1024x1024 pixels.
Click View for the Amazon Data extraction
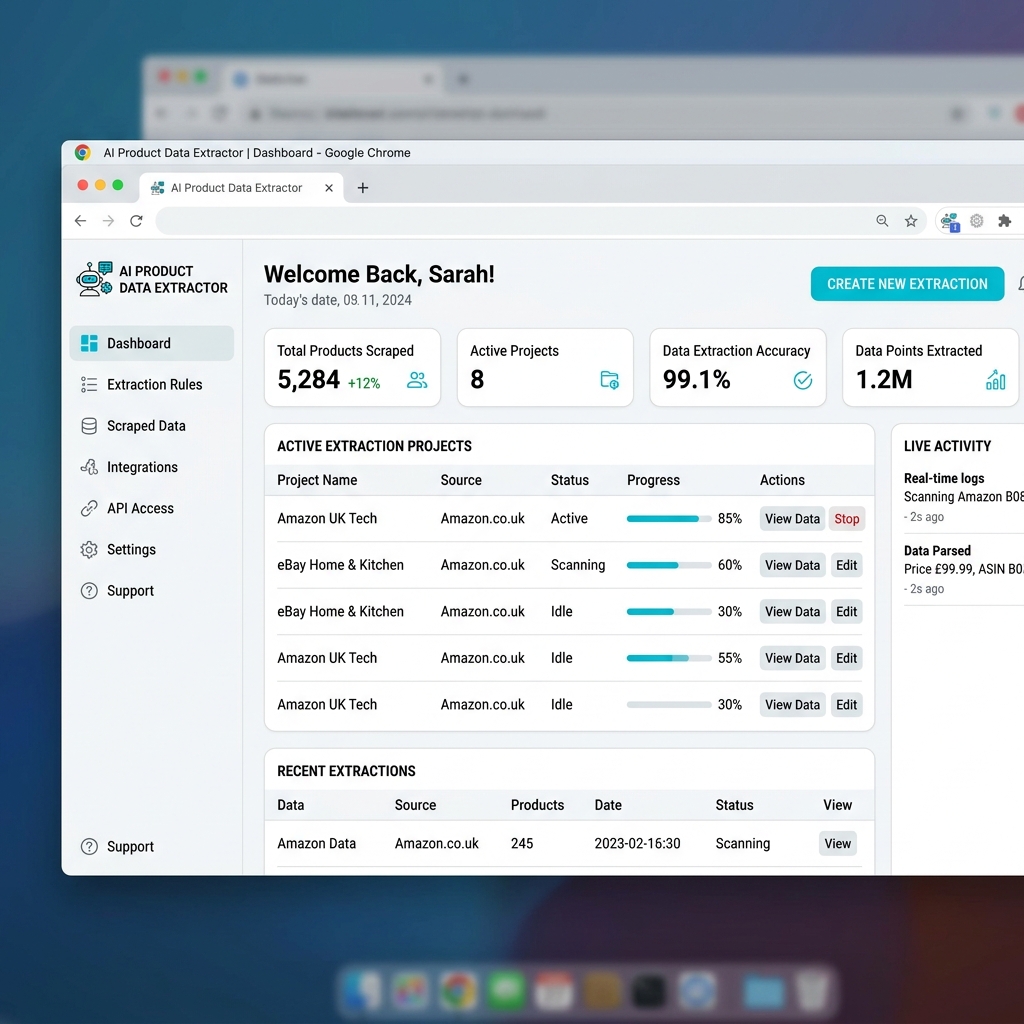point(837,843)
